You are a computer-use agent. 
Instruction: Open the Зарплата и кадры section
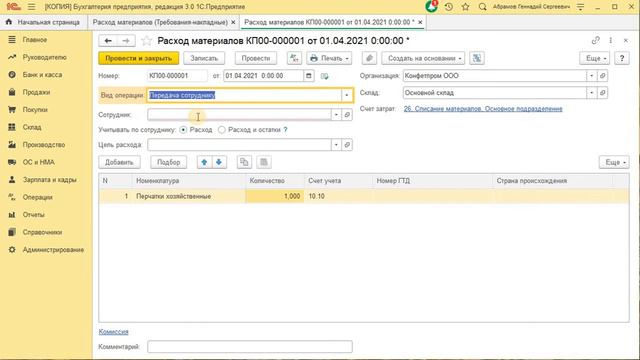tap(49, 180)
